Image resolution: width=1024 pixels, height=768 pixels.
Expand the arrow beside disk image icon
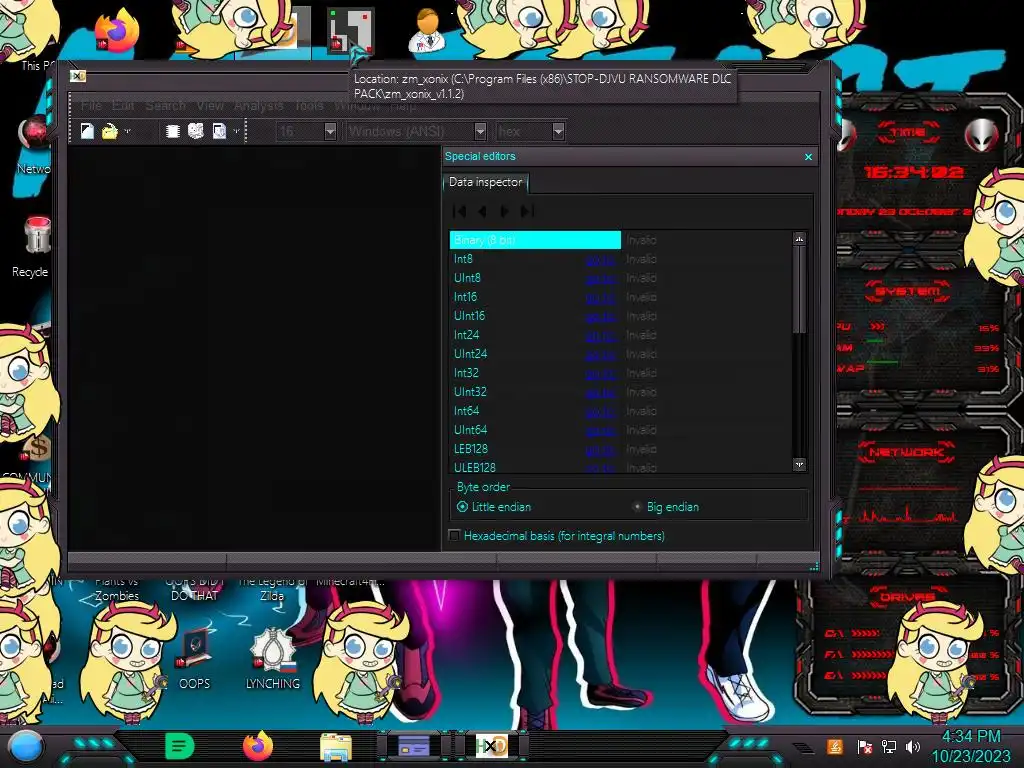tap(236, 131)
